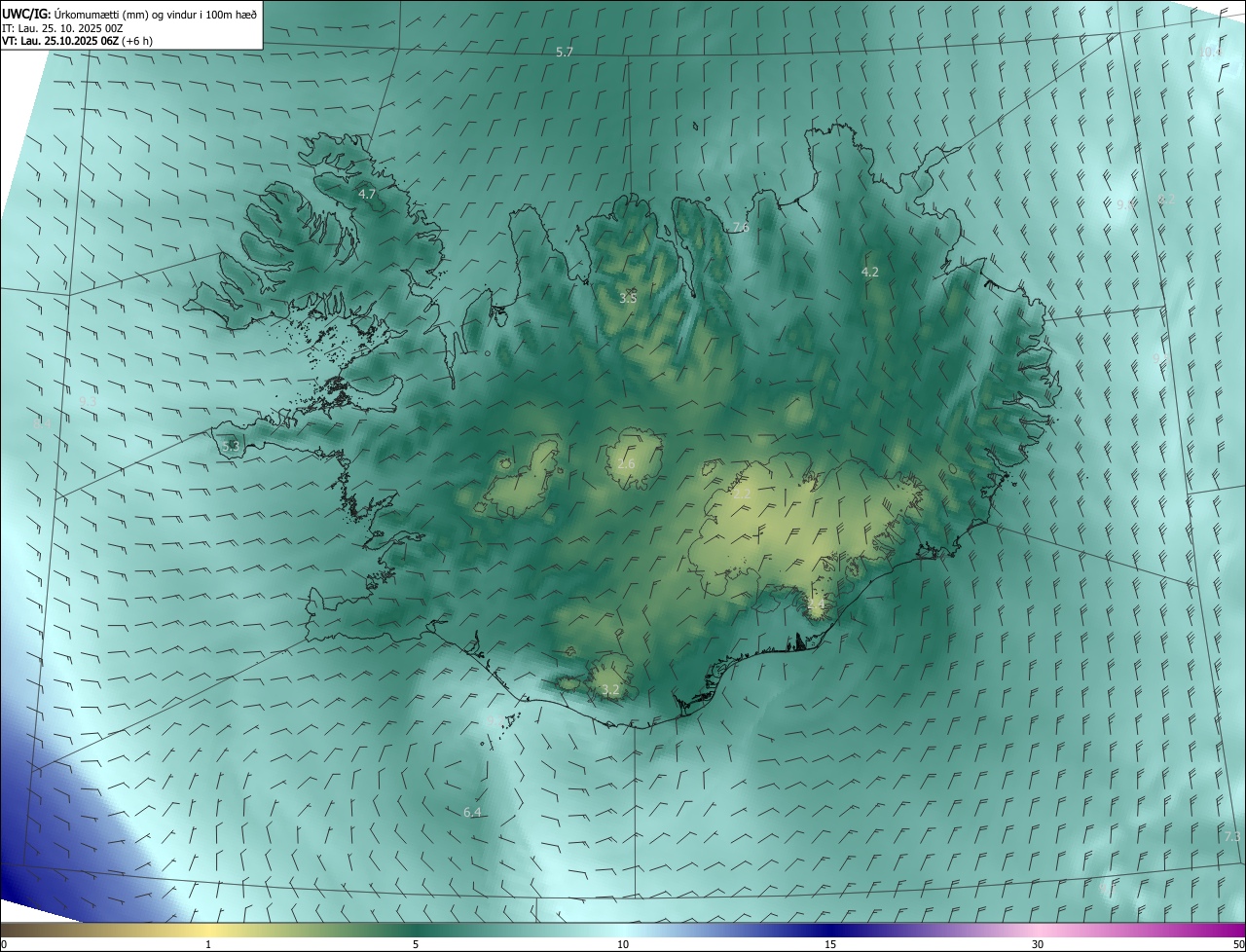The image size is (1246, 952).
Task: Select the 5 tick label on the color scale
Action: (x=416, y=944)
